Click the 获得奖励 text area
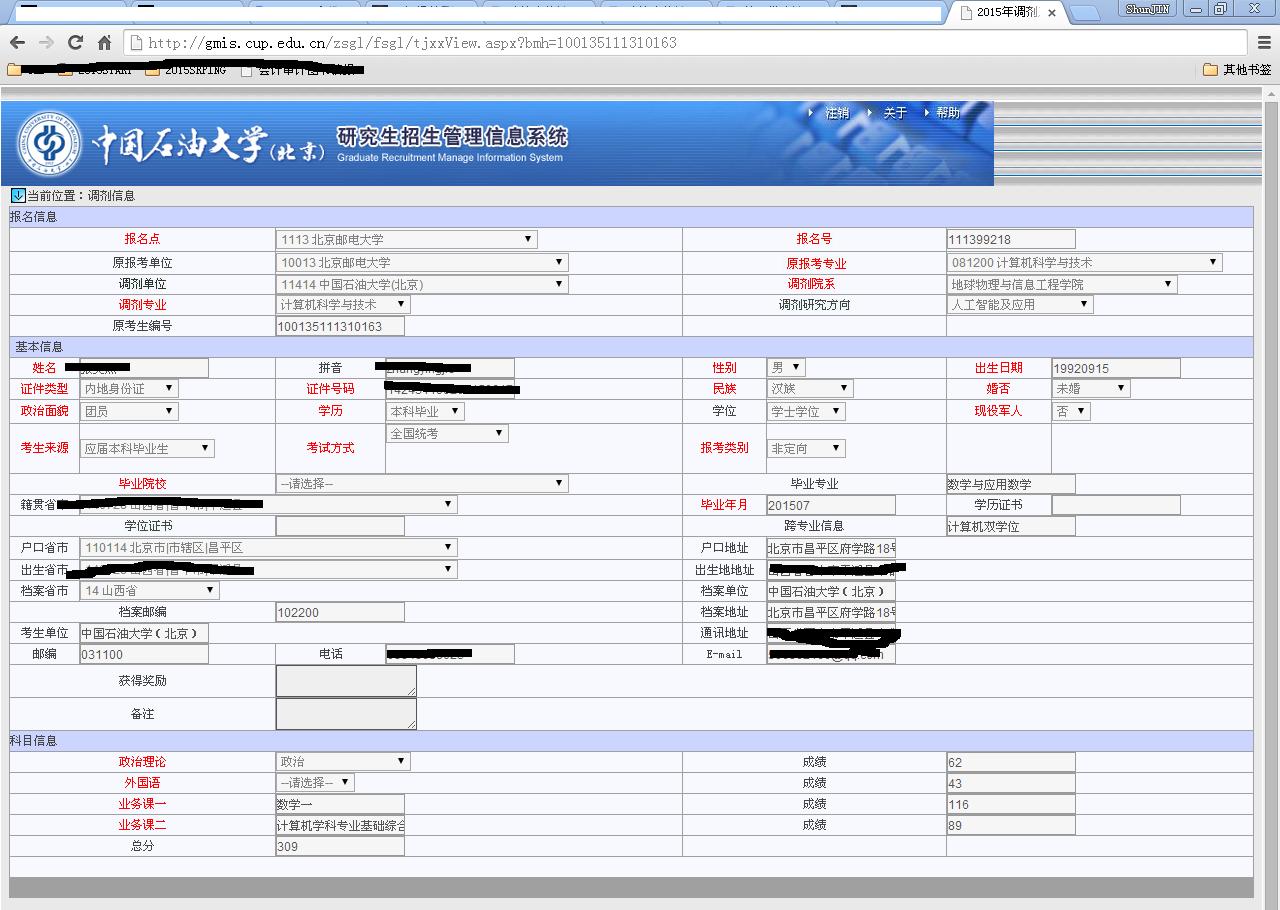The width and height of the screenshot is (1280, 910). click(346, 681)
